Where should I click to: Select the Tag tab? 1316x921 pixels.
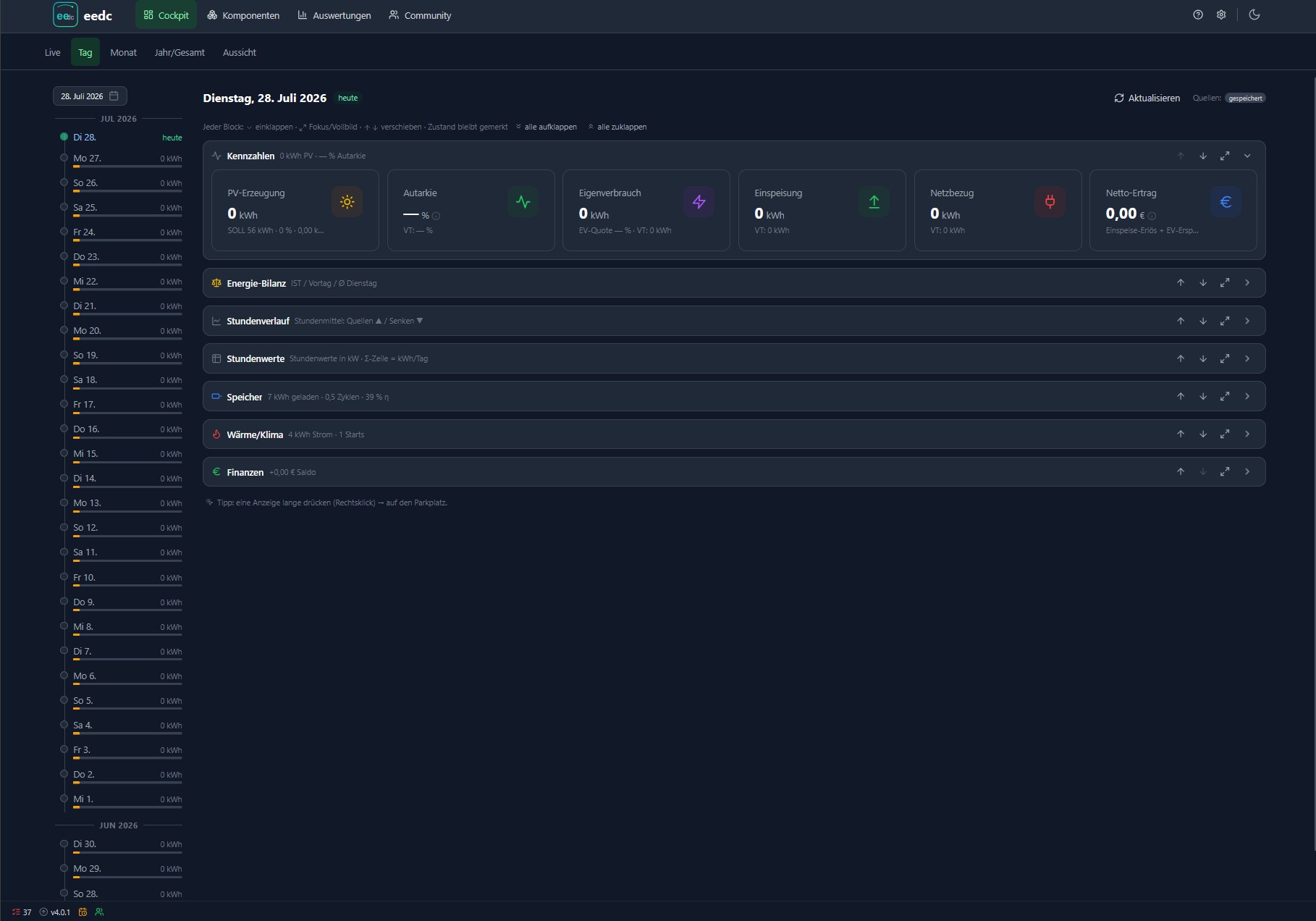[85, 52]
